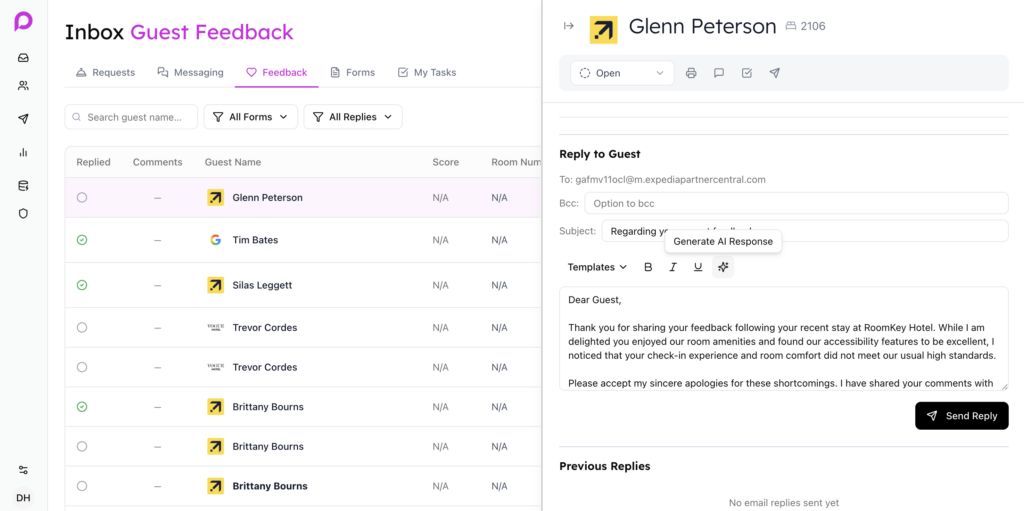Image resolution: width=1024 pixels, height=511 pixels.
Task: Expand the All Forms filter dropdown
Action: 251,117
